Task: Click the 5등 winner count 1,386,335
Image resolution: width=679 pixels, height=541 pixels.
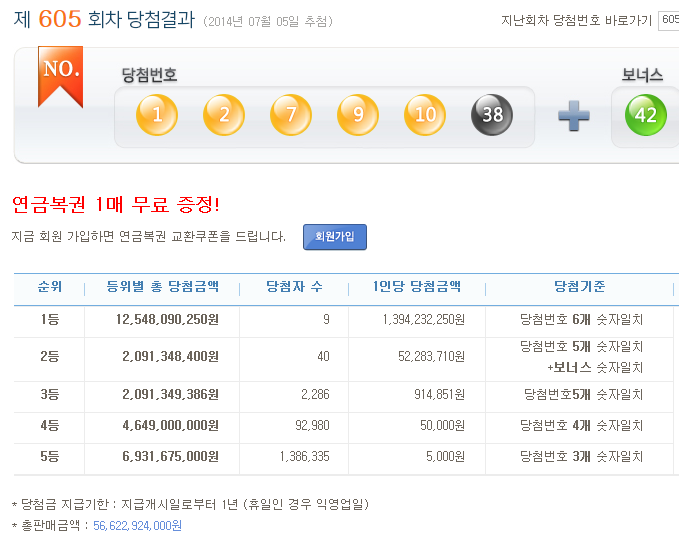Action: coord(305,457)
